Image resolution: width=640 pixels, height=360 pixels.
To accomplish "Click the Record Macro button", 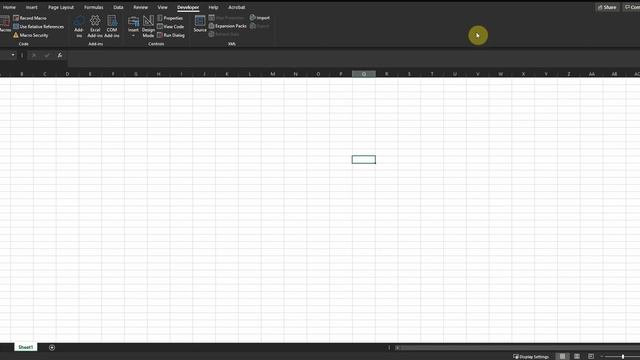I will click(30, 18).
